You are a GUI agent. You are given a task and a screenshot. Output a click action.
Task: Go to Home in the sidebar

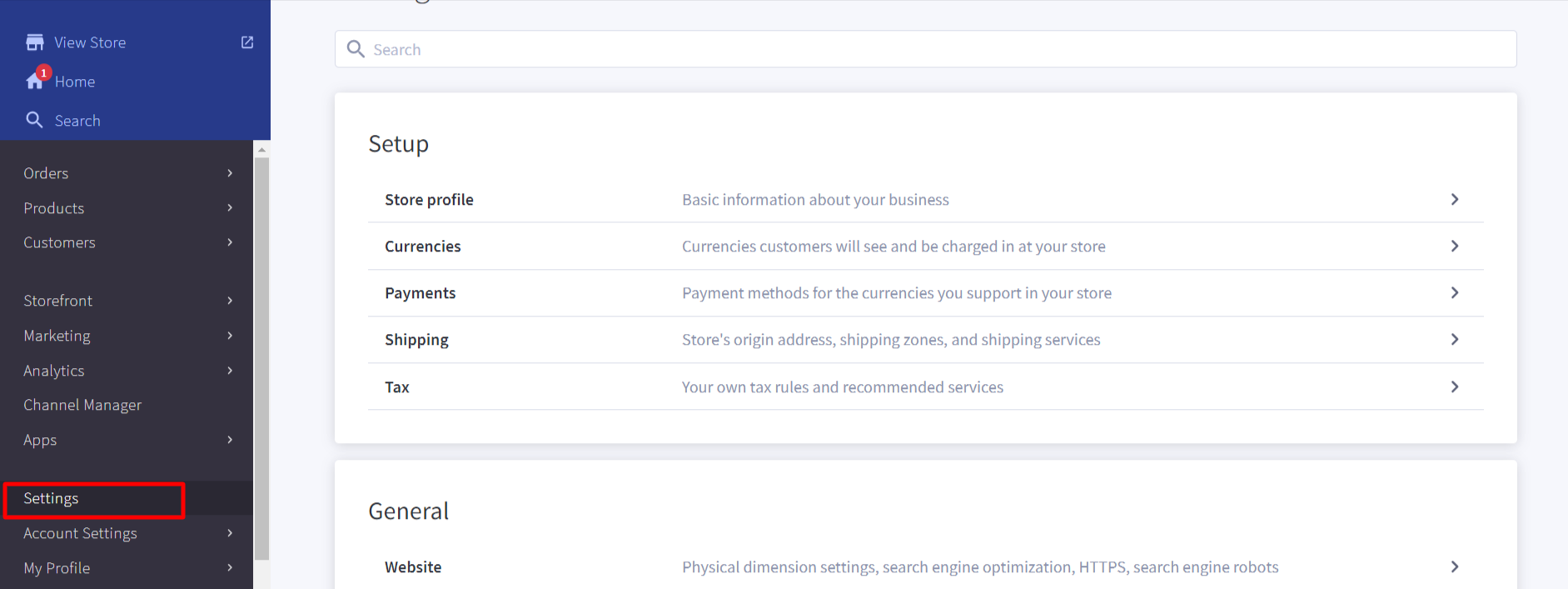[x=75, y=82]
